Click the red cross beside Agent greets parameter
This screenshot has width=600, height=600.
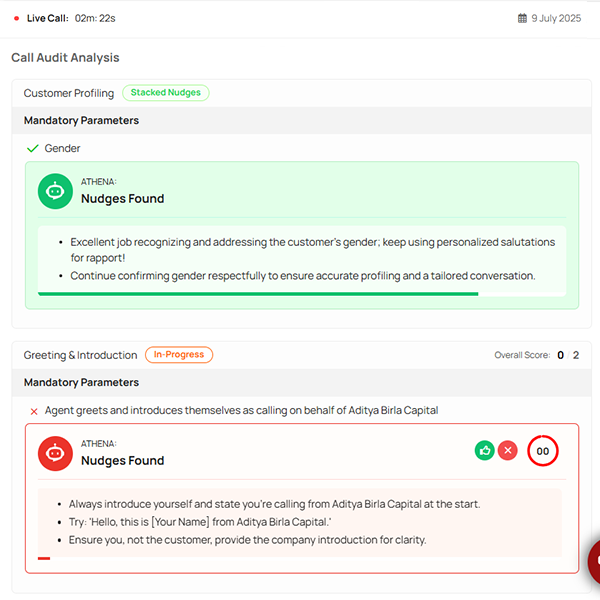34,411
